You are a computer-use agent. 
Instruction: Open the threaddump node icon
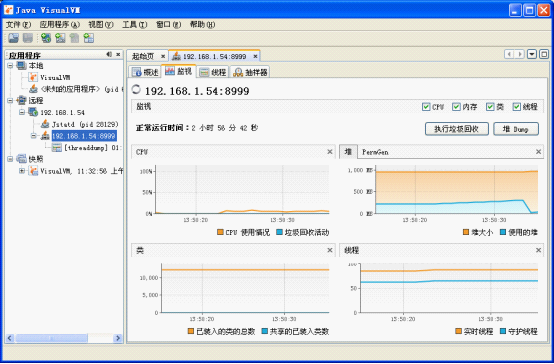(57, 148)
